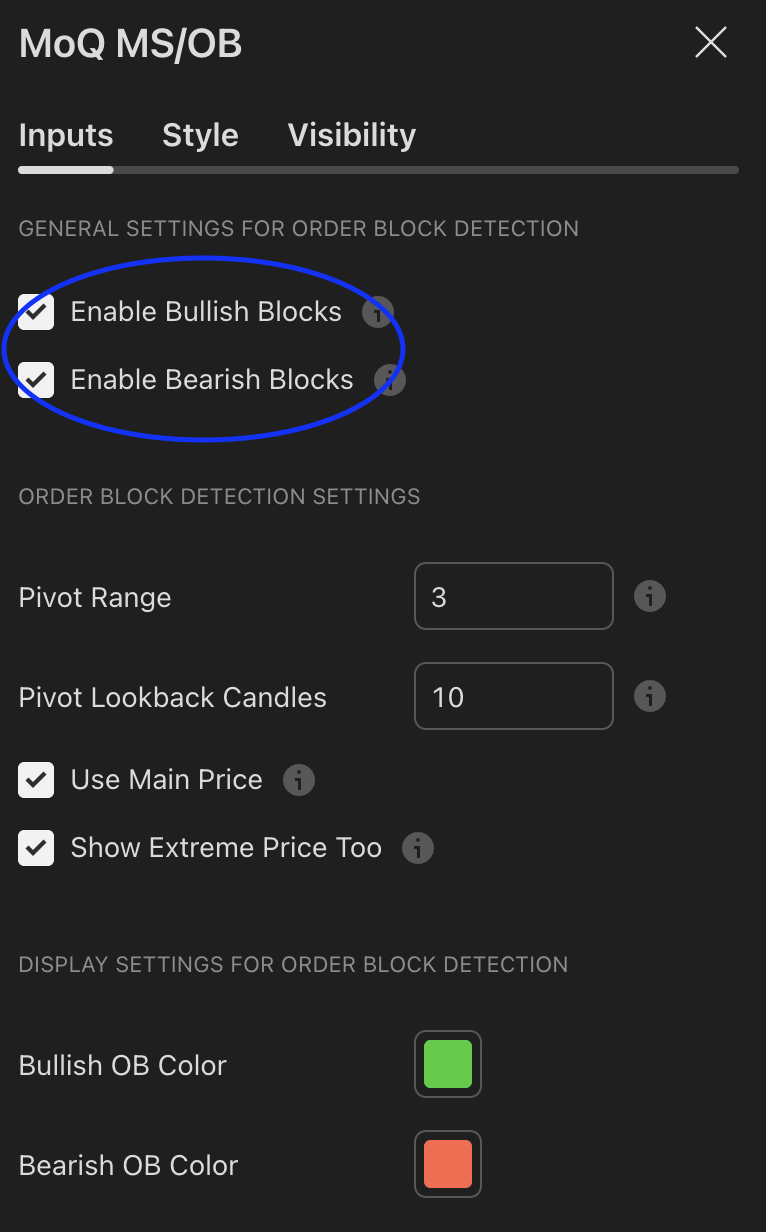Toggle Show Extreme Price Too checkbox

click(36, 848)
